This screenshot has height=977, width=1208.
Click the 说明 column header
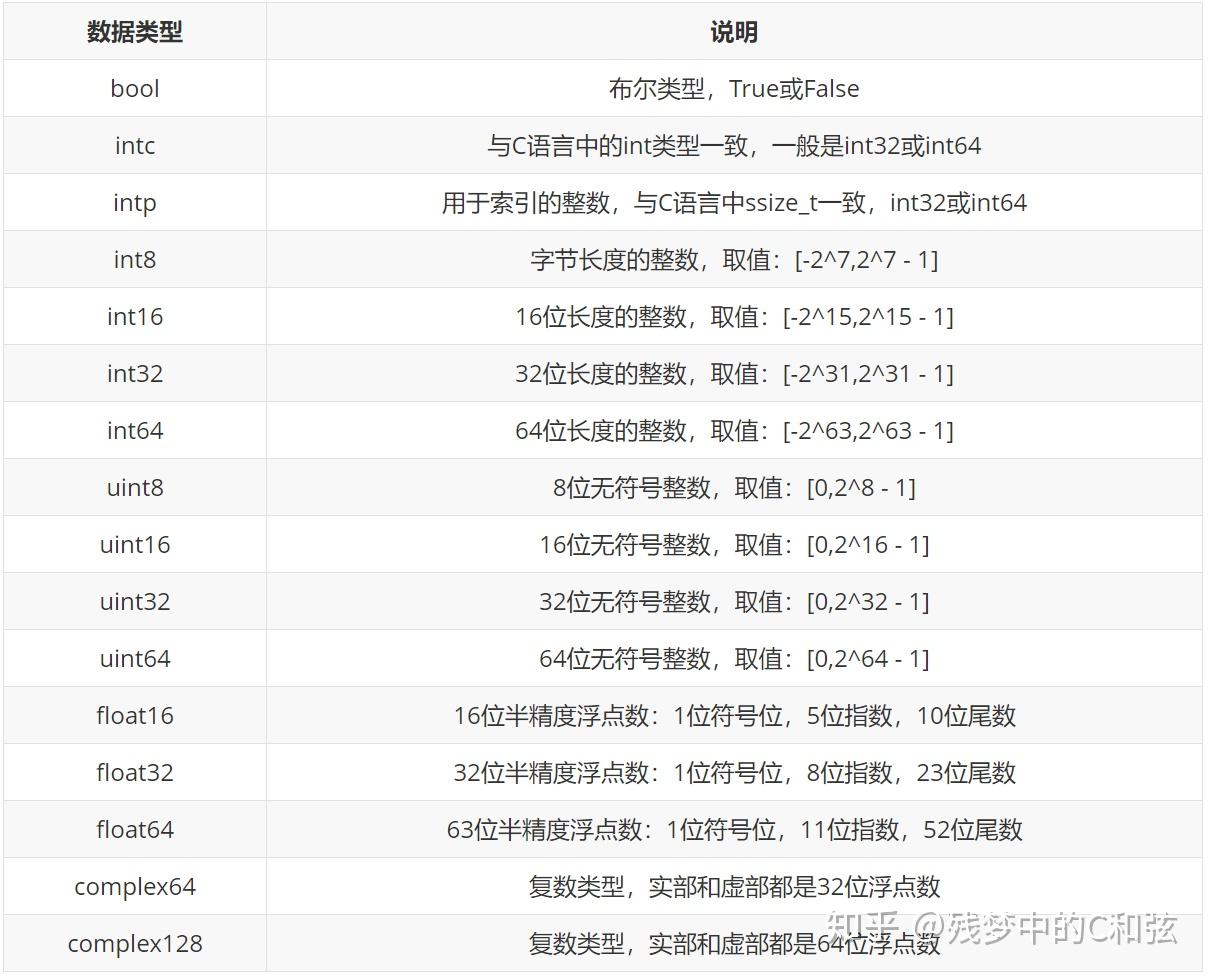coord(736,31)
